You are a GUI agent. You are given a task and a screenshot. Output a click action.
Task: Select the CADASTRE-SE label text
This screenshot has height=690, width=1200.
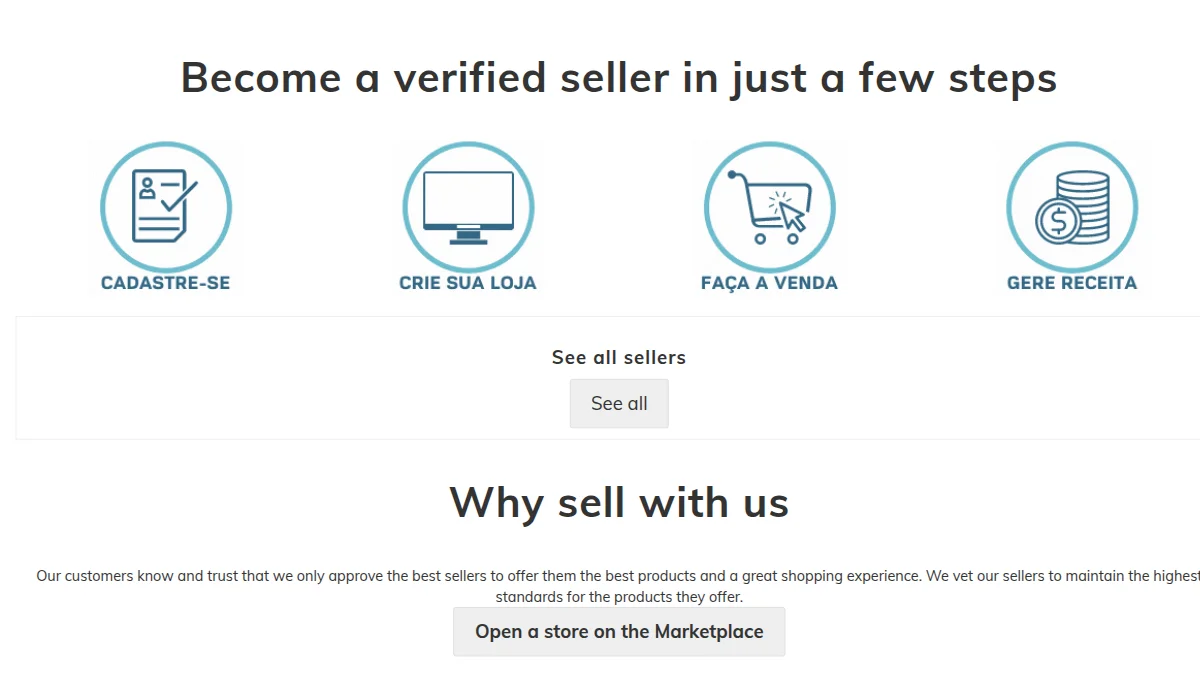165,283
